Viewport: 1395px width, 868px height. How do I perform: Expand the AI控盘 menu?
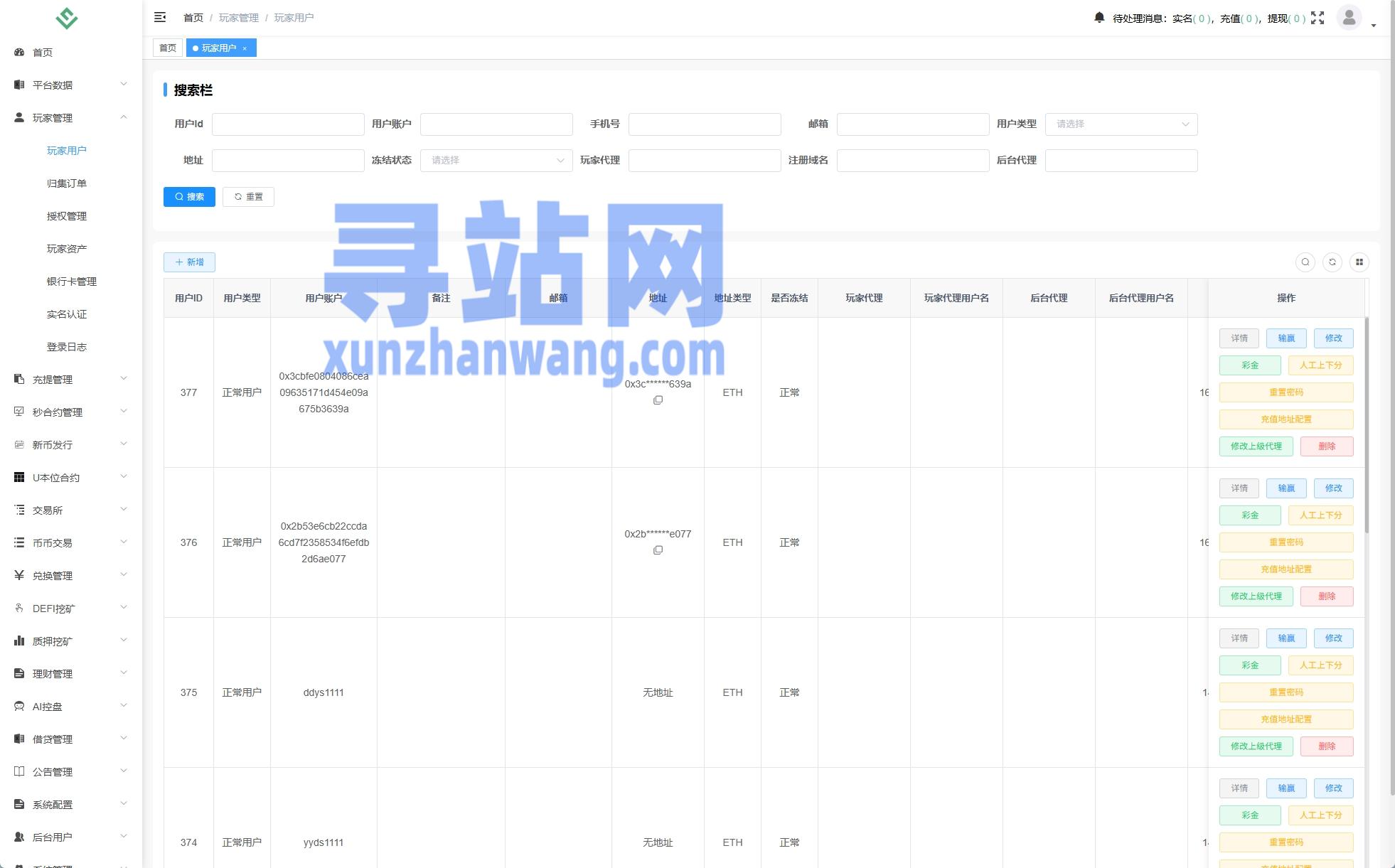tap(71, 707)
